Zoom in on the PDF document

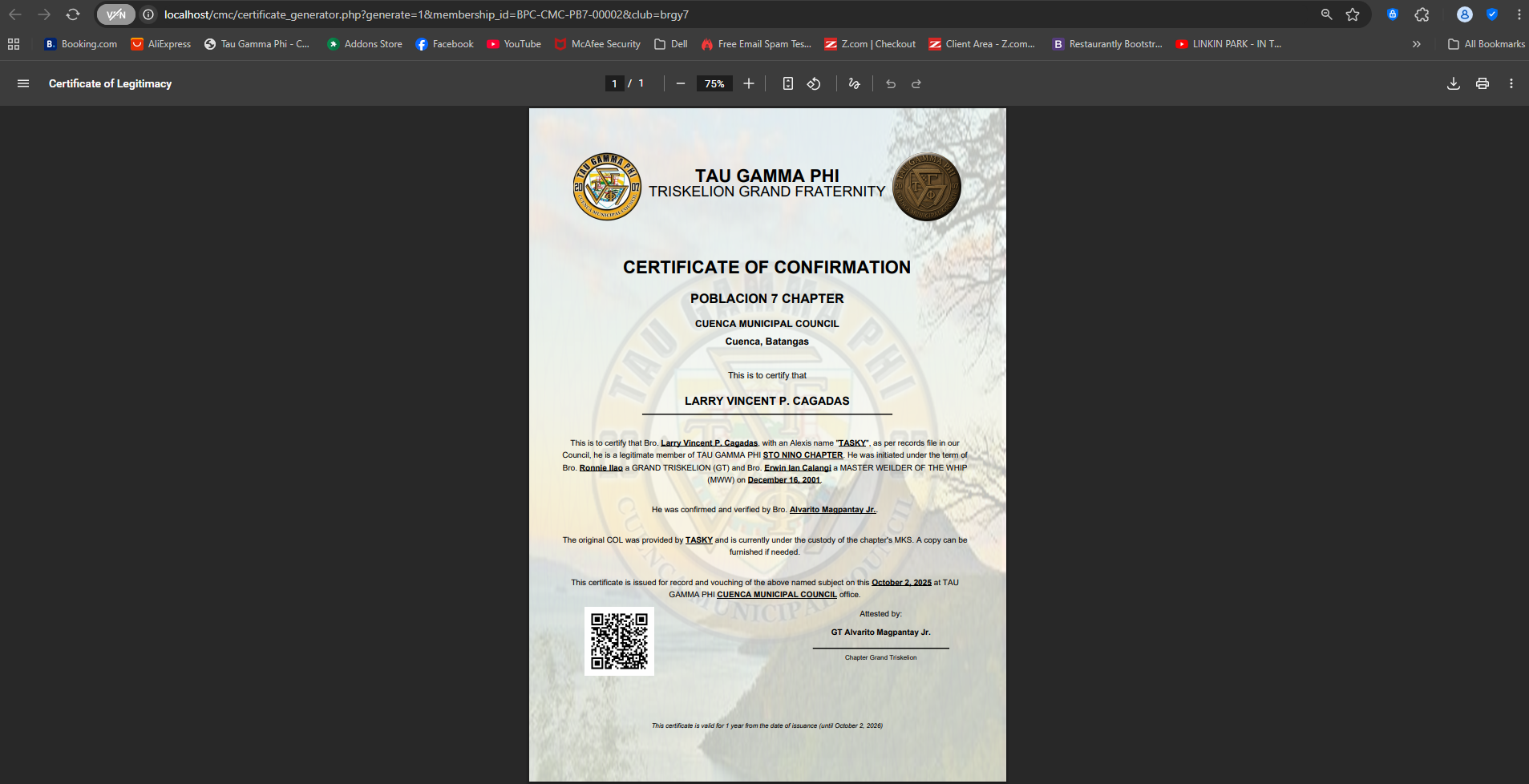click(749, 83)
